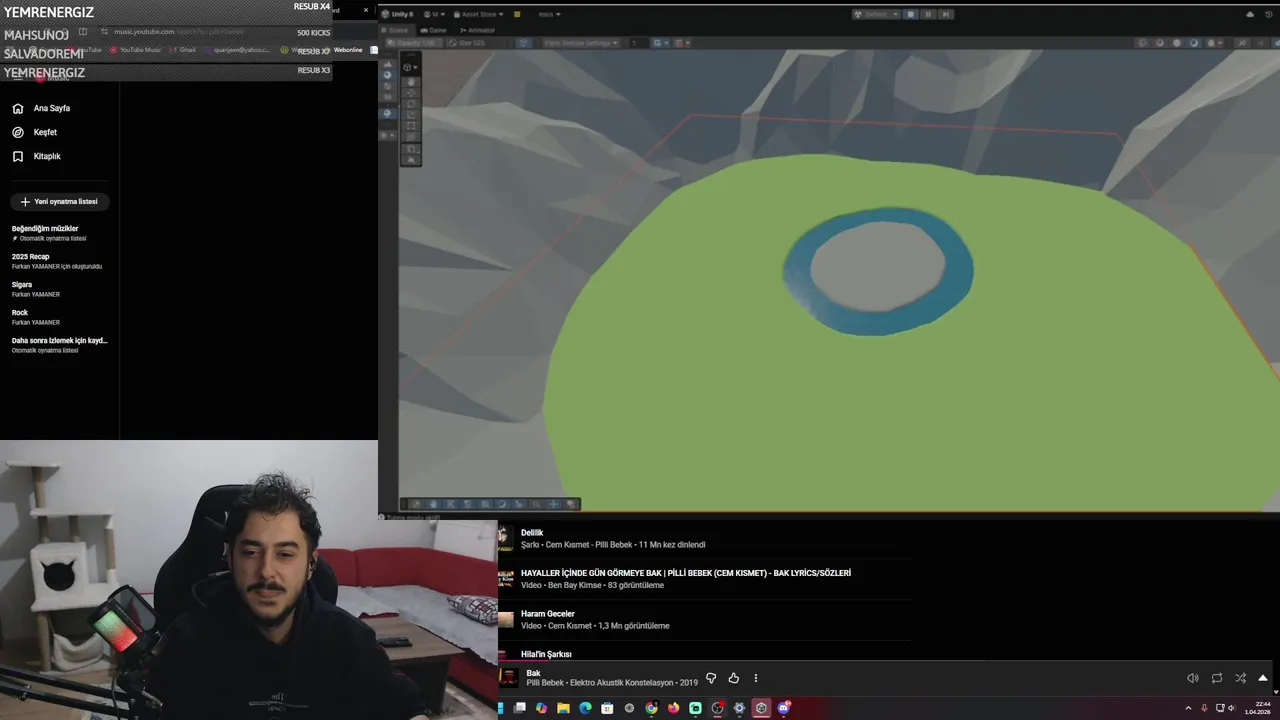
Task: Open more options for the song Bak
Action: click(756, 678)
